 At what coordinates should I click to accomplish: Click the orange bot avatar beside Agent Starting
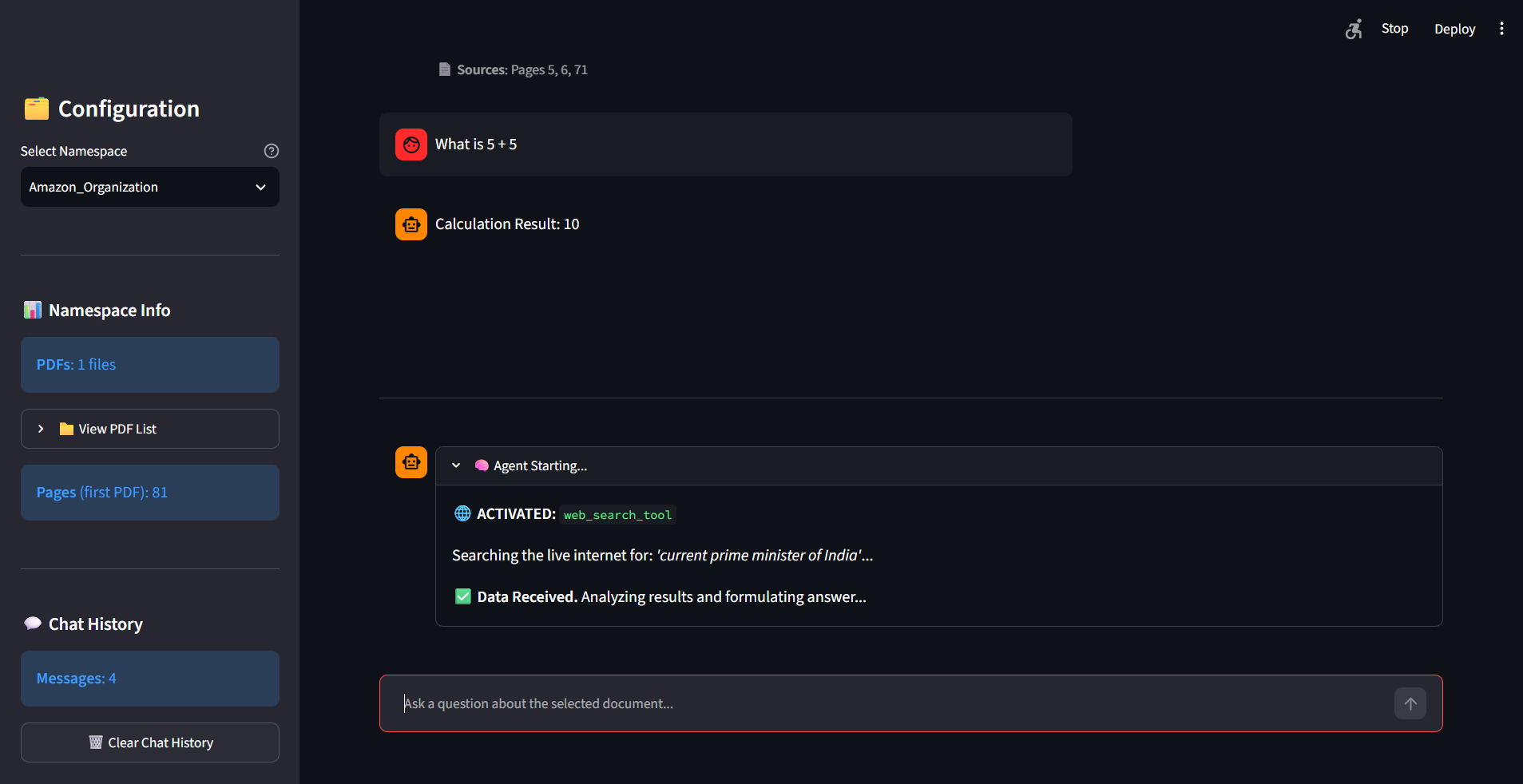click(x=411, y=462)
